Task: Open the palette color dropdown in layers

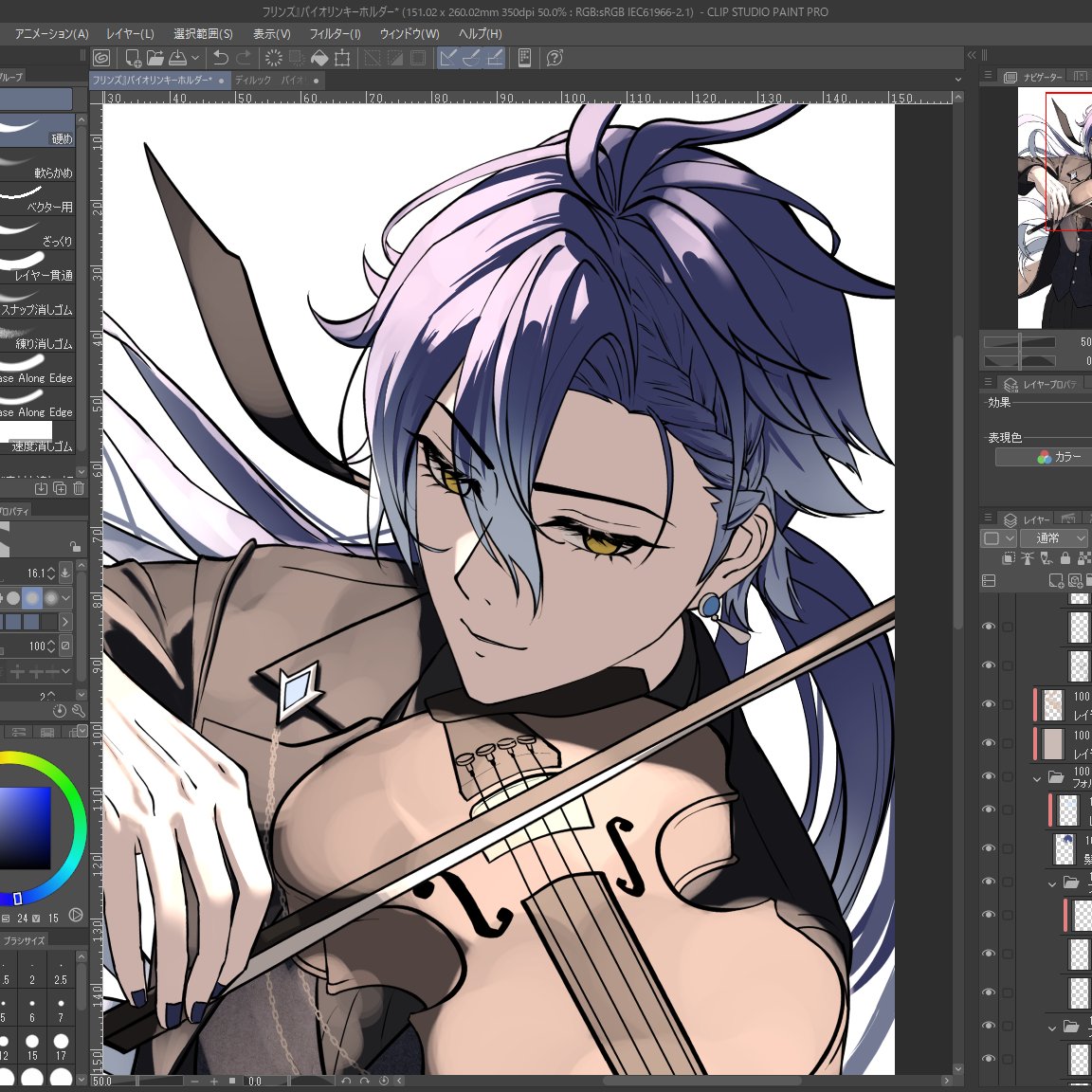Action: (999, 537)
